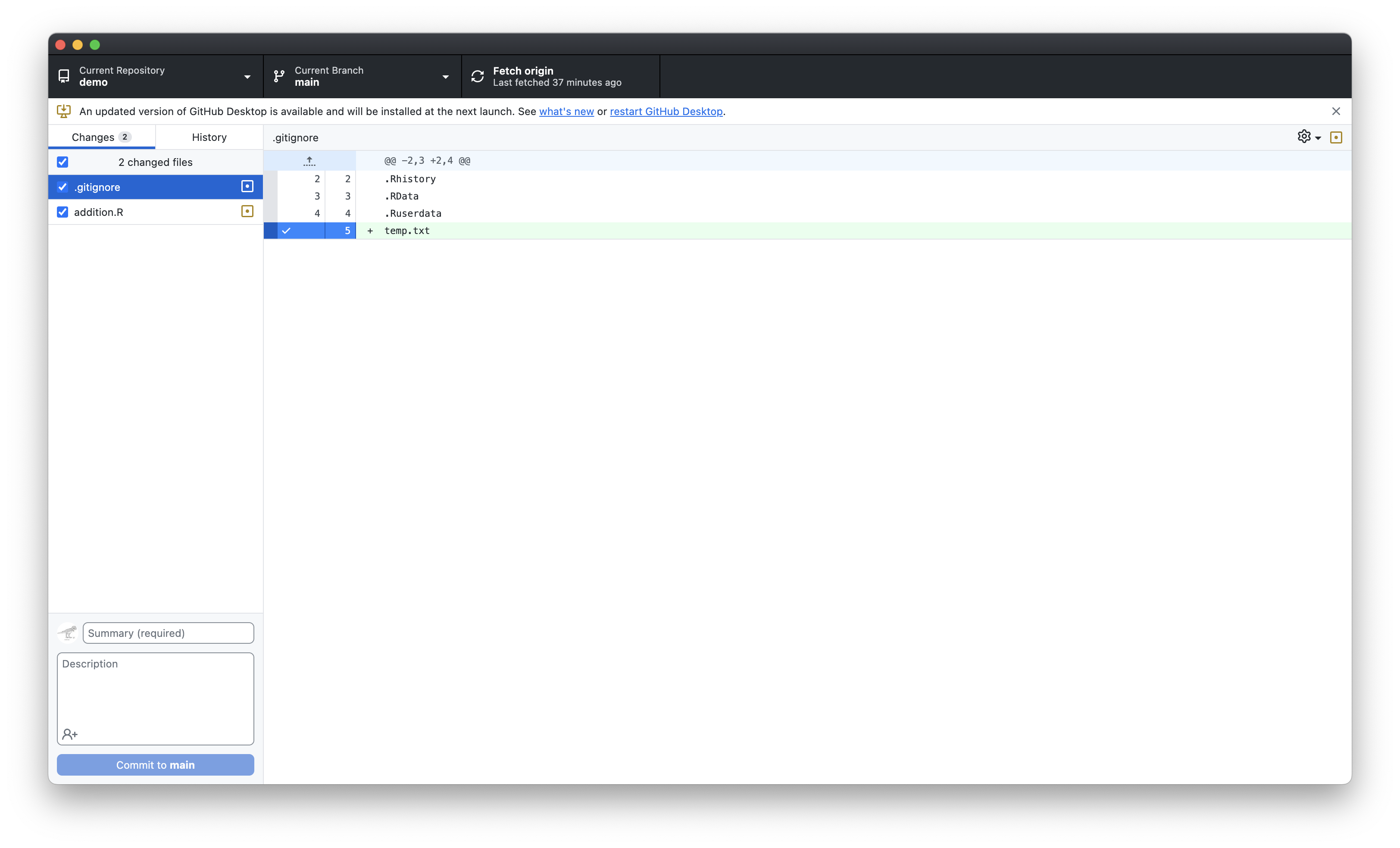Click the expand-up hunk arrow icon

(x=309, y=161)
